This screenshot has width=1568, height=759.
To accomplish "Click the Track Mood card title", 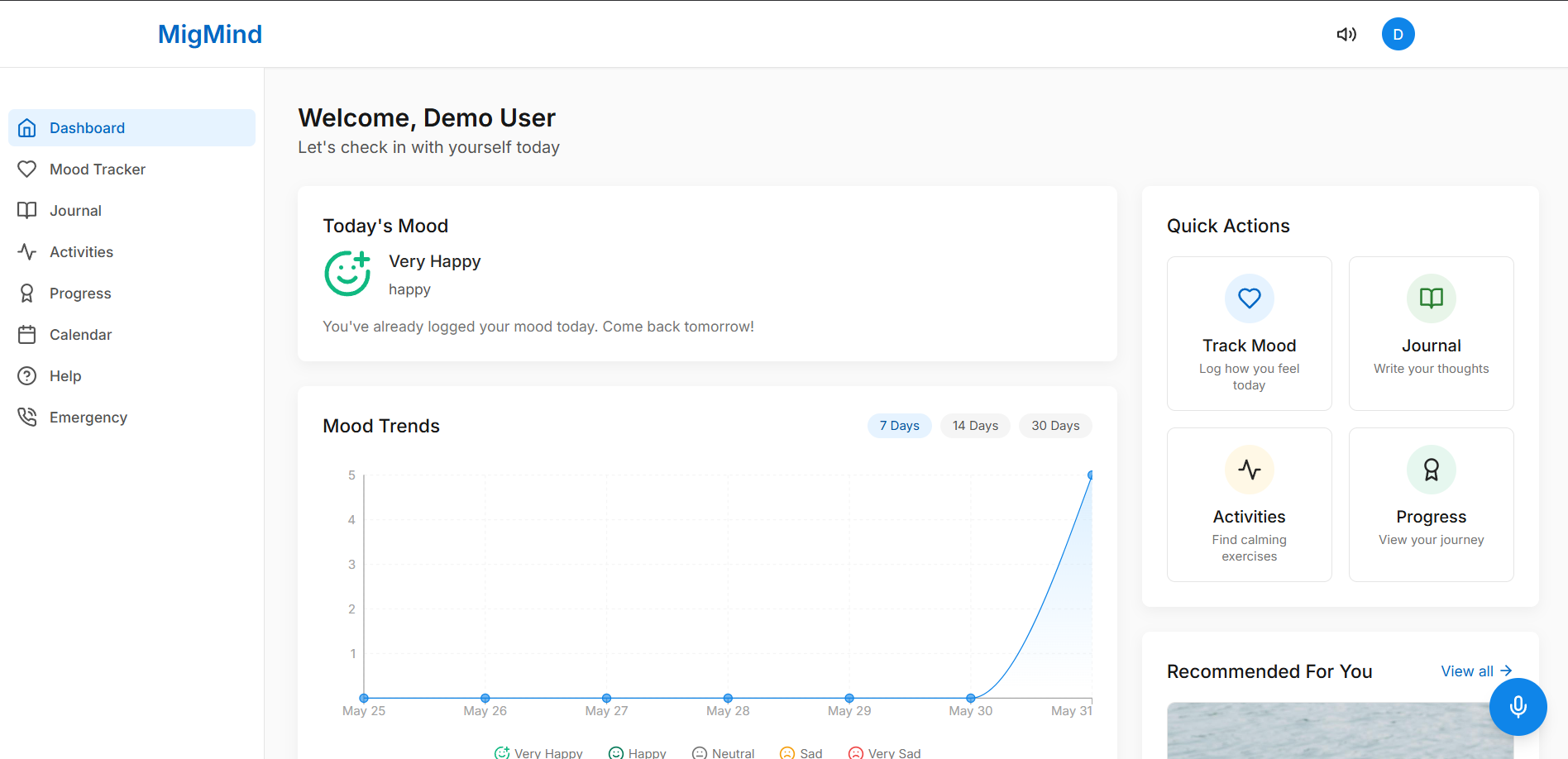I will [1250, 346].
